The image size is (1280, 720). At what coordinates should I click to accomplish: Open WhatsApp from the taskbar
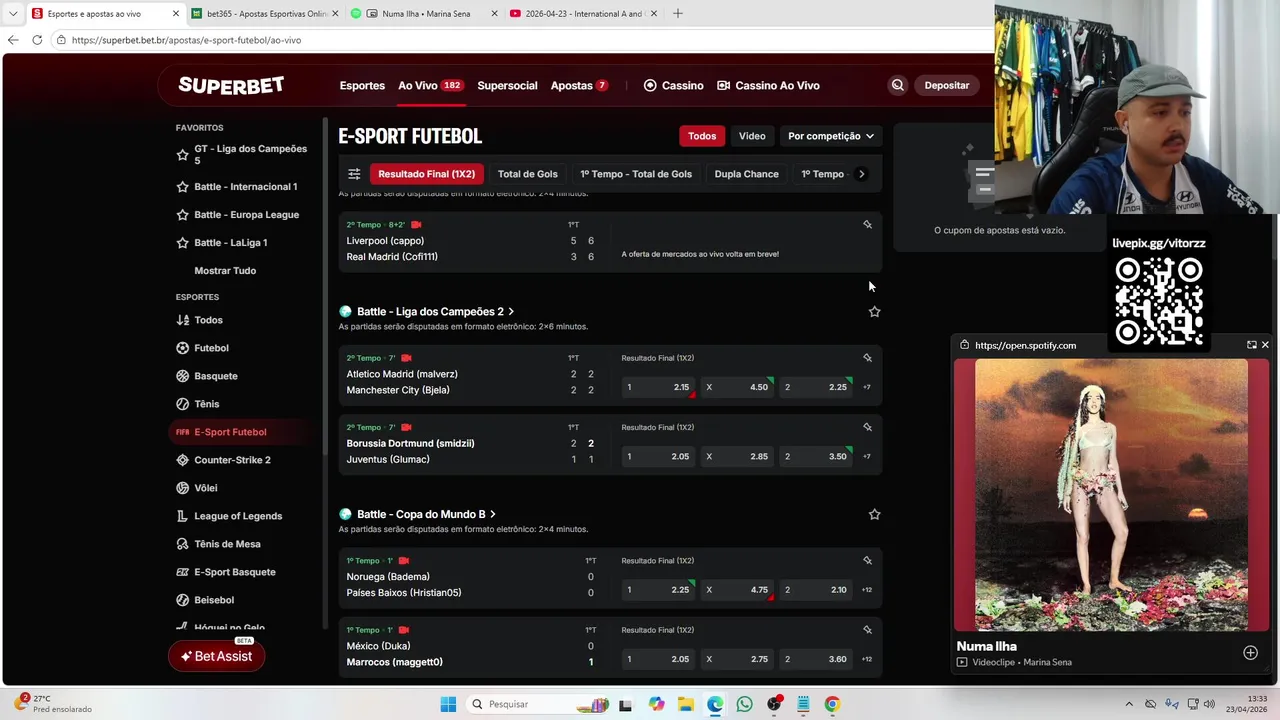point(744,704)
